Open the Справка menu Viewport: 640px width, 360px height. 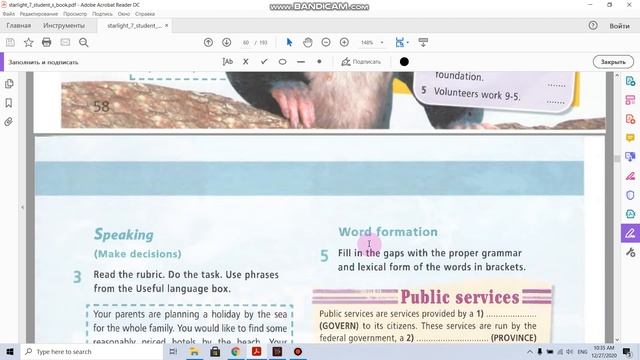145,14
